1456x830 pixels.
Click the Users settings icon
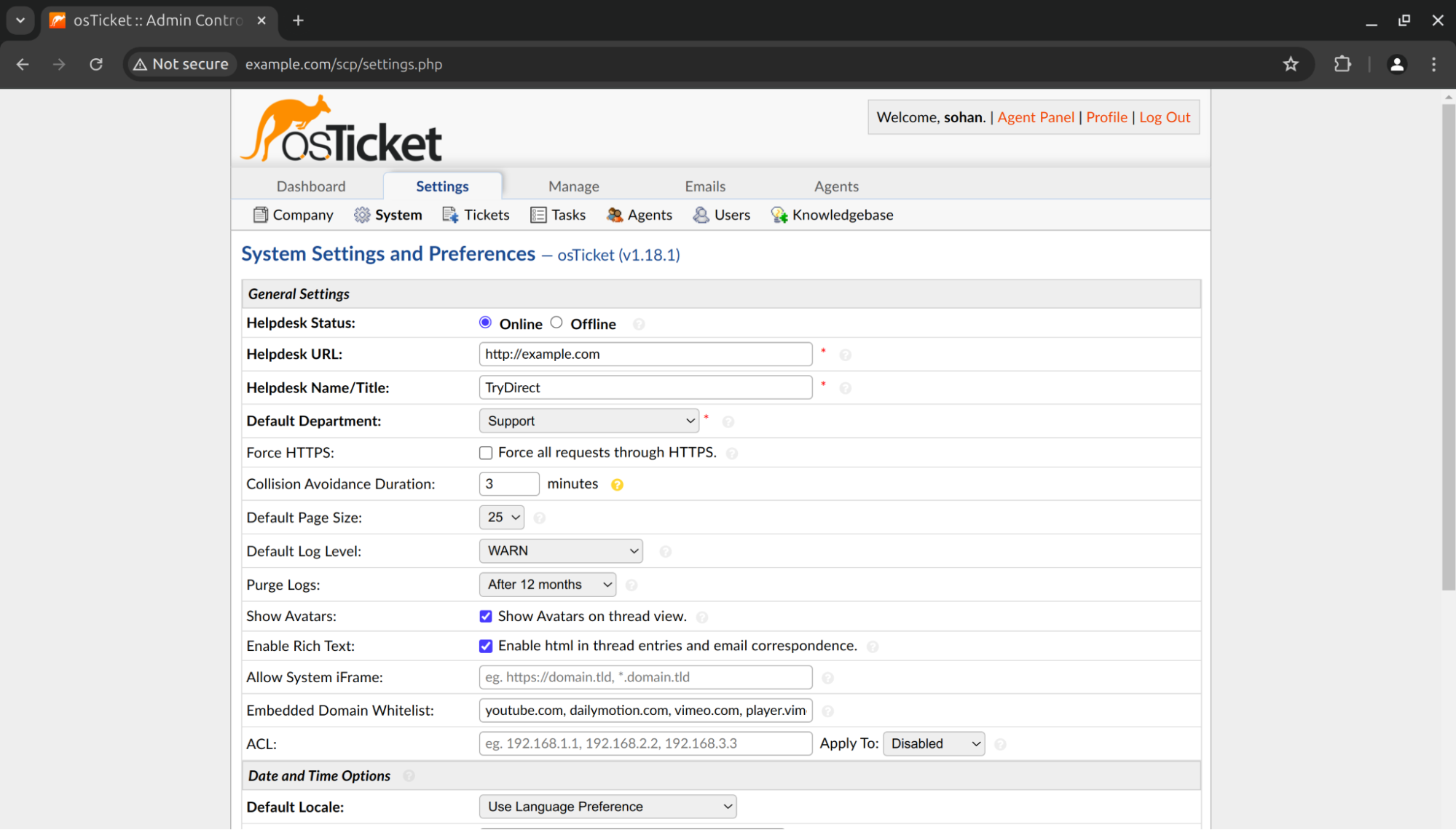pos(701,214)
